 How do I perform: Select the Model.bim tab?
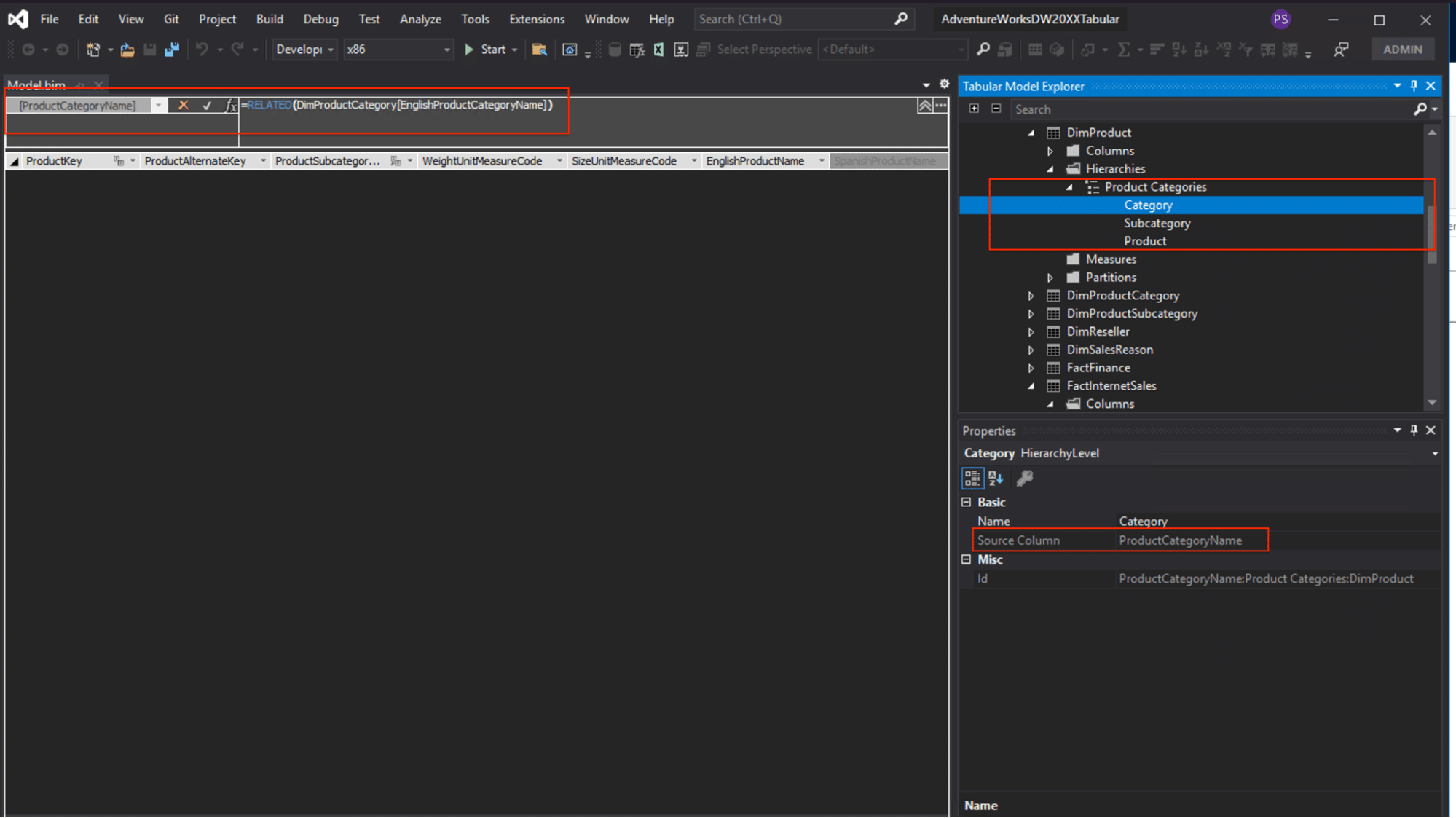click(36, 85)
